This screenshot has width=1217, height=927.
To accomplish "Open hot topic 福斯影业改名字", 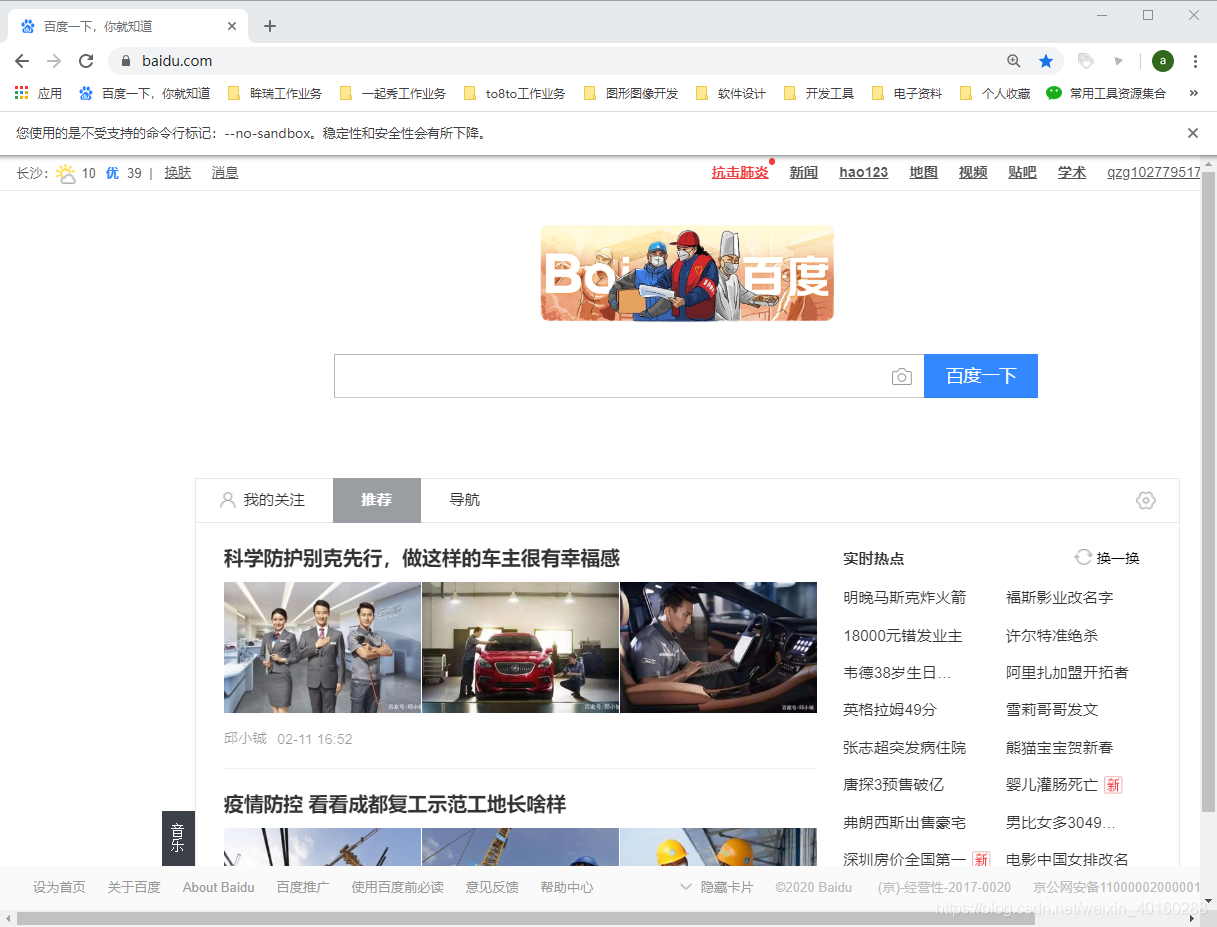I will click(1059, 597).
